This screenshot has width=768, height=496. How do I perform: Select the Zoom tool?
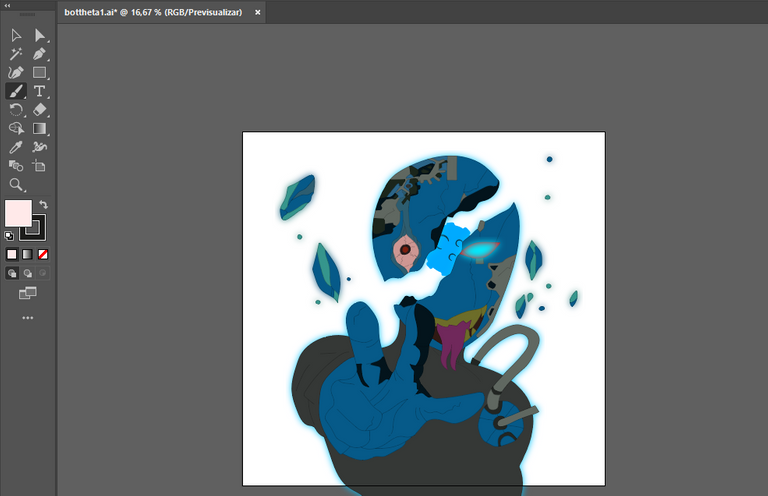click(x=16, y=185)
